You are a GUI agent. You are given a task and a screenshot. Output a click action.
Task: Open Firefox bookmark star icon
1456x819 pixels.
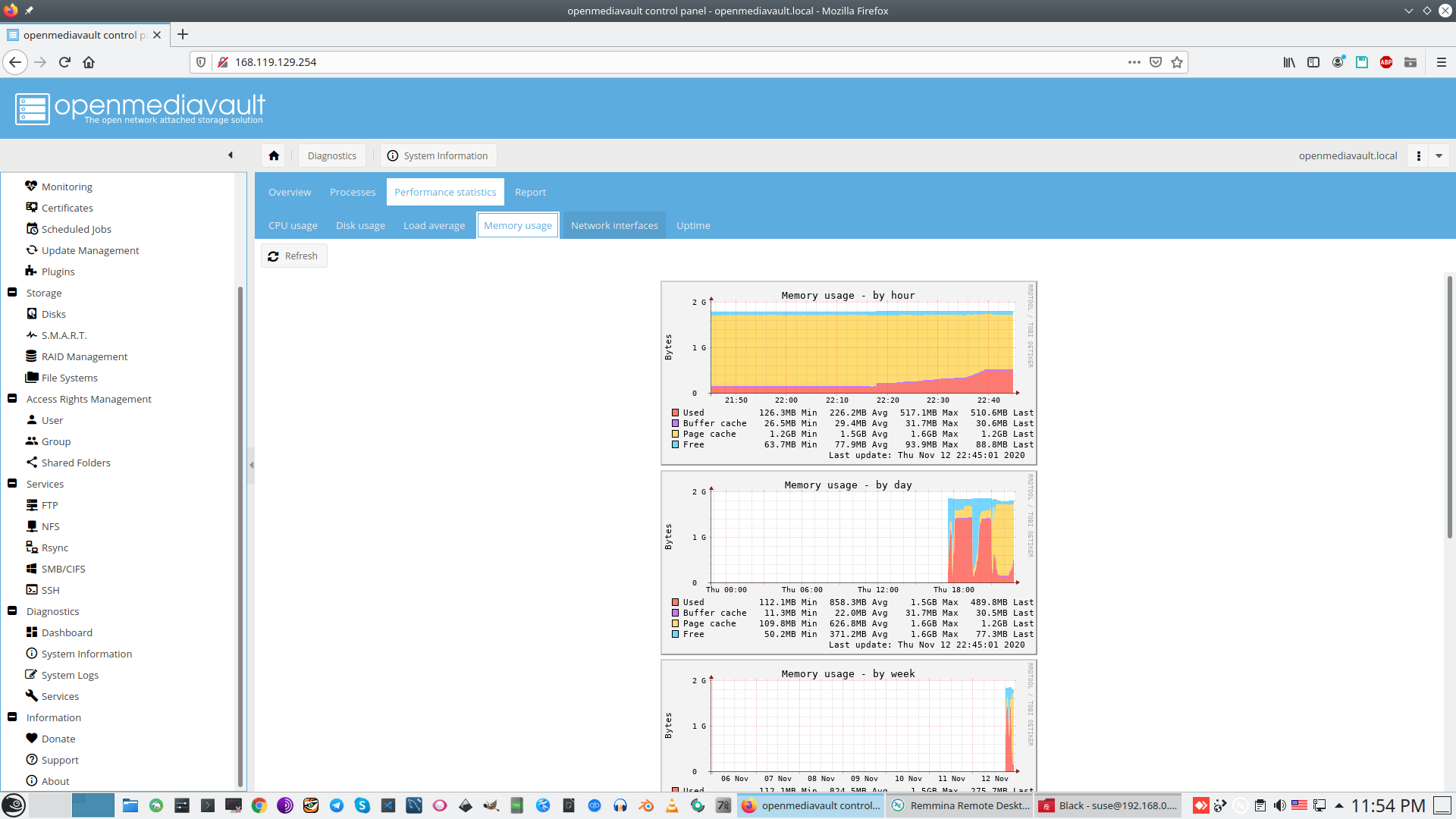click(1177, 62)
